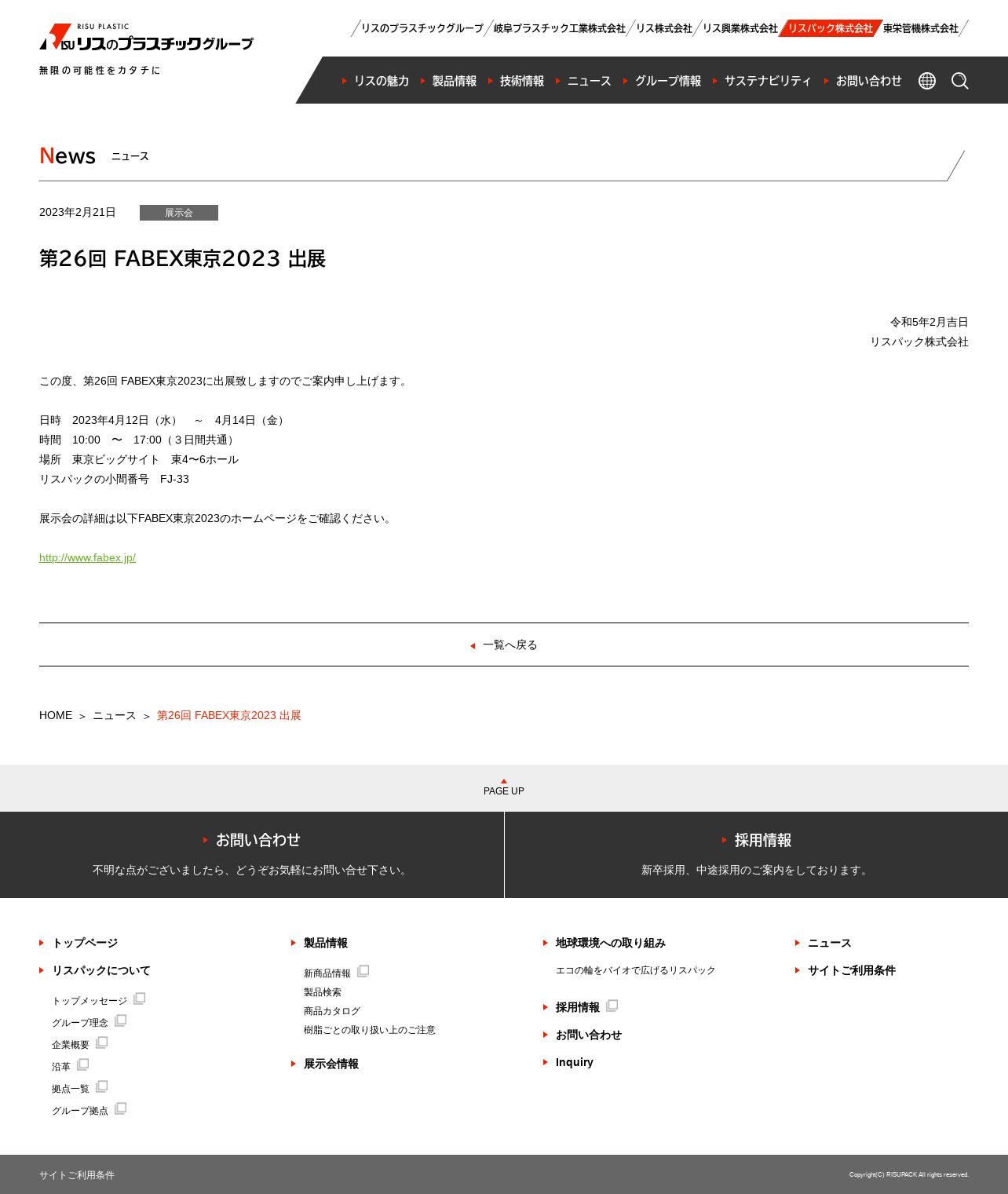Open the お問い合わせ dark banner

(252, 855)
